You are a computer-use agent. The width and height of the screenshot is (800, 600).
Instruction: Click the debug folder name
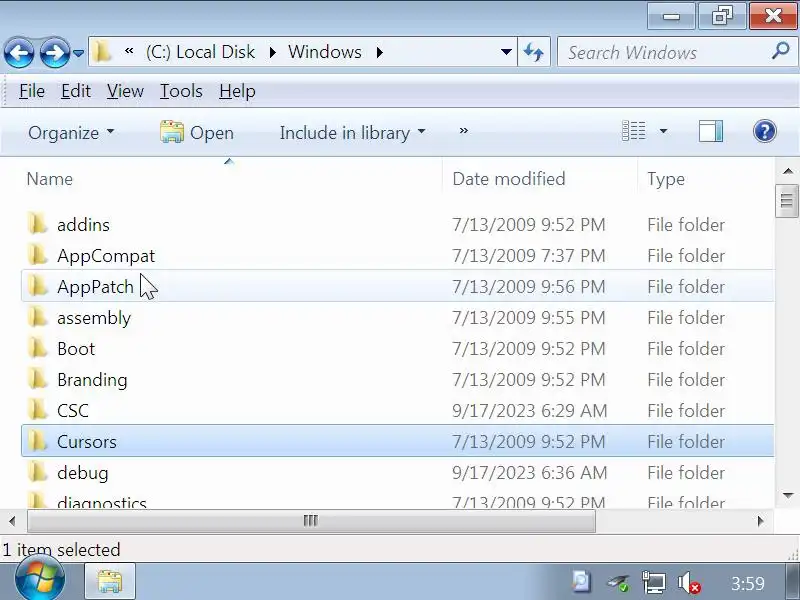pyautogui.click(x=83, y=473)
